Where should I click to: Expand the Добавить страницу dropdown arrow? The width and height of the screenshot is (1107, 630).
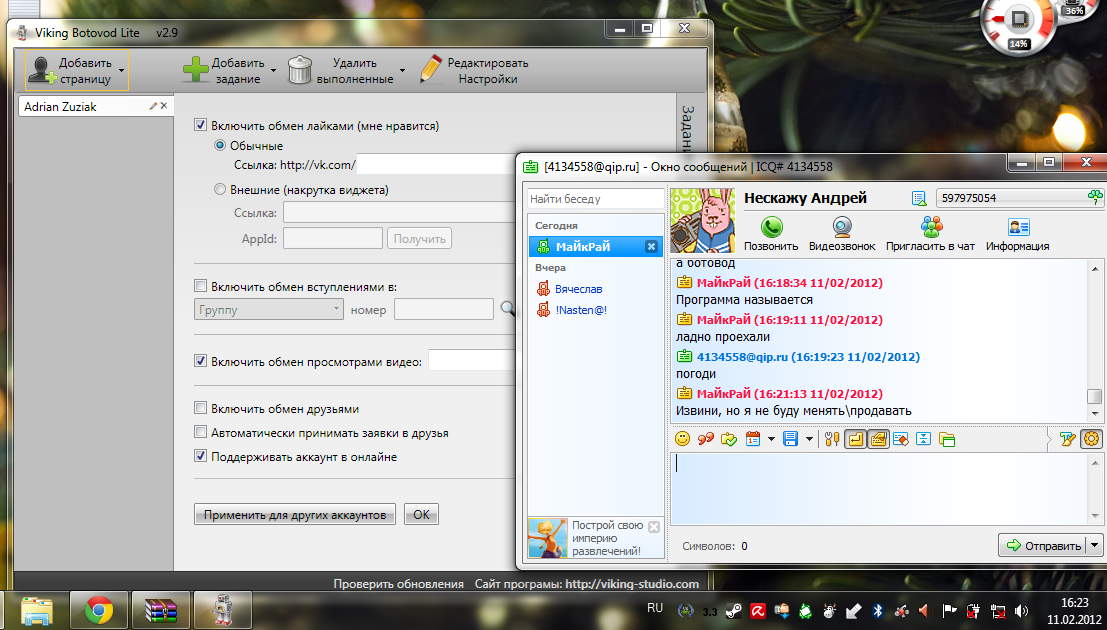pos(121,71)
